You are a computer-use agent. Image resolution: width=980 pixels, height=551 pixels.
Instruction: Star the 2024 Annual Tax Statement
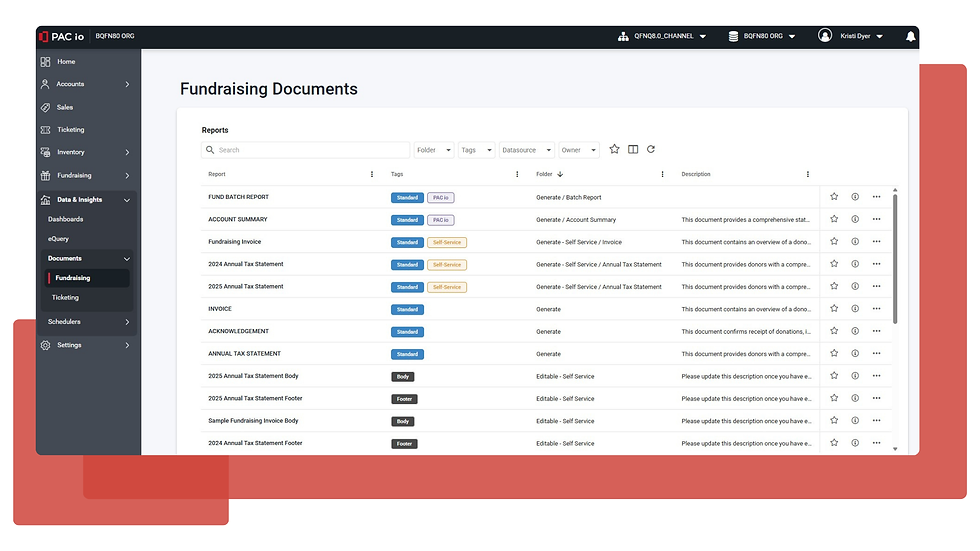click(x=834, y=264)
